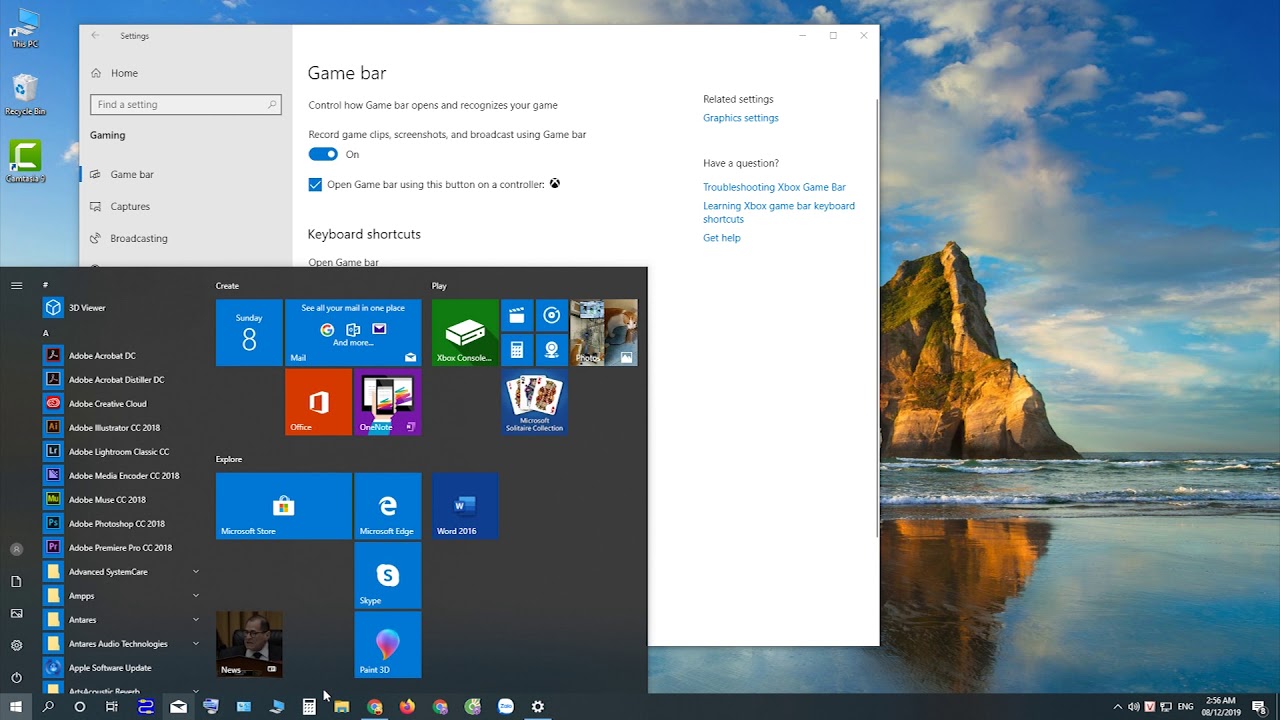Launch Adobe Lightroom Classic CC
This screenshot has height=720, width=1280.
pos(122,452)
